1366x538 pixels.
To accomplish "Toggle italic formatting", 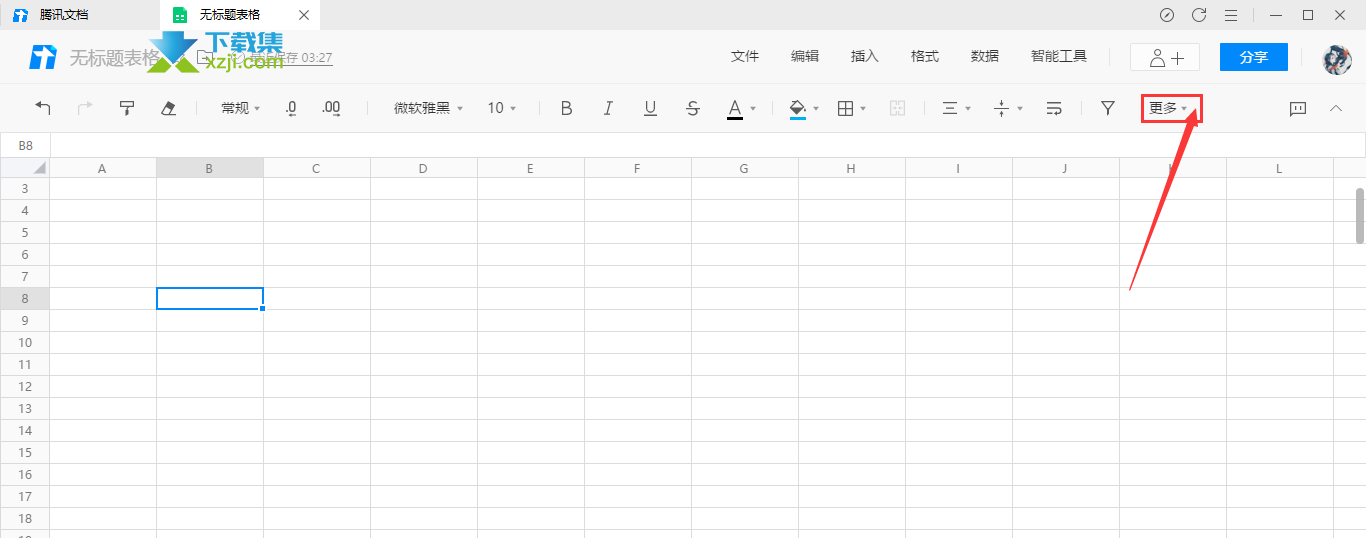I will pos(608,108).
